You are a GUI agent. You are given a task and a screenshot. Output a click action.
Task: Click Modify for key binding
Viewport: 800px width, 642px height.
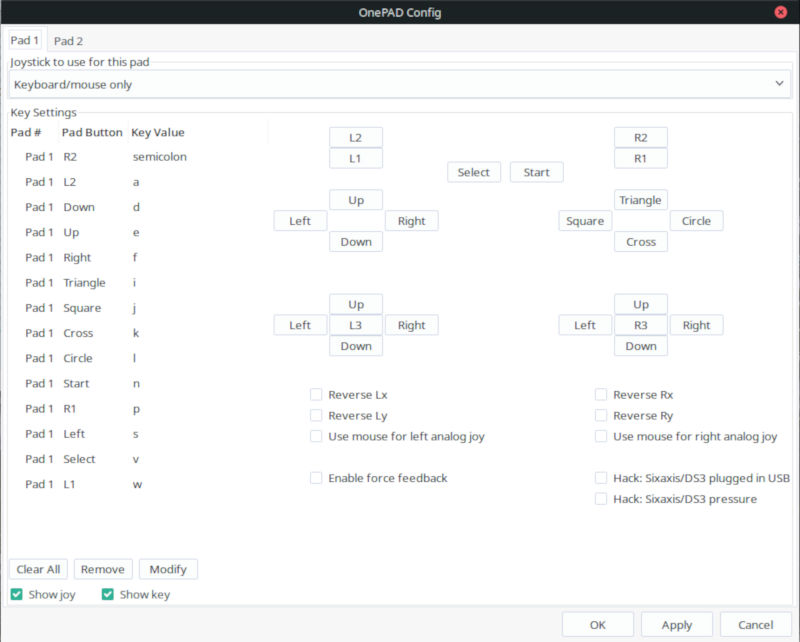point(168,569)
